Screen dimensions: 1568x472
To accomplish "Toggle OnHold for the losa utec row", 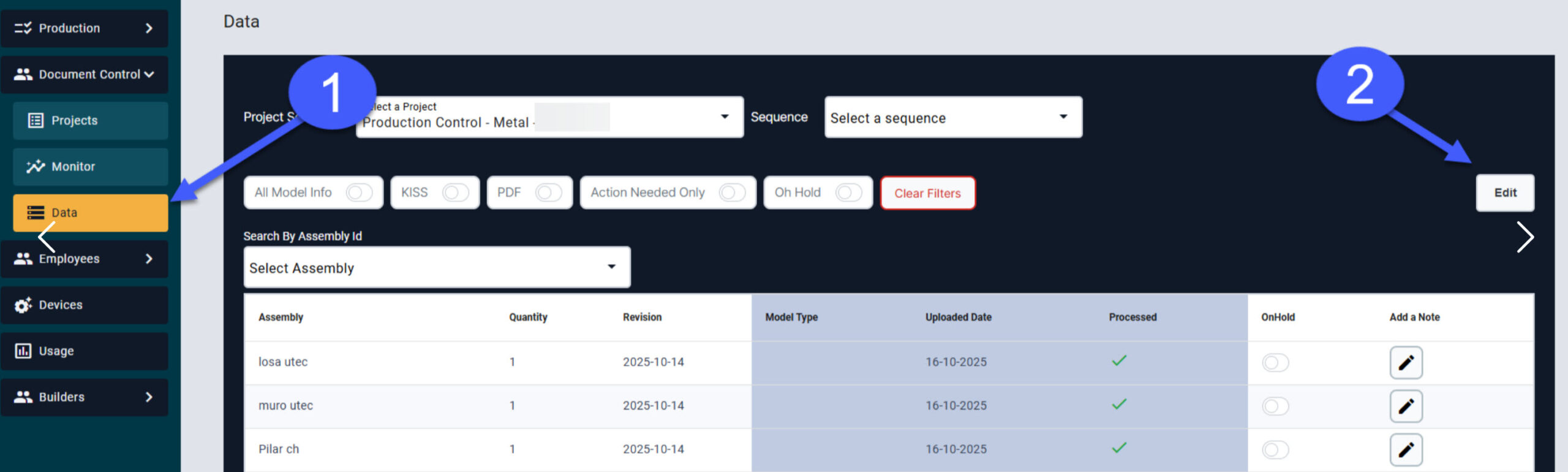I will point(1275,362).
